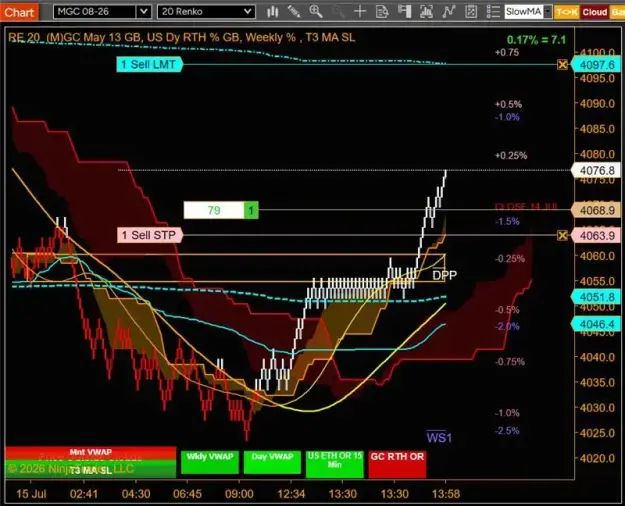Click the 4046.4 cyan price label
Screen dimensions: 625x506
596,324
